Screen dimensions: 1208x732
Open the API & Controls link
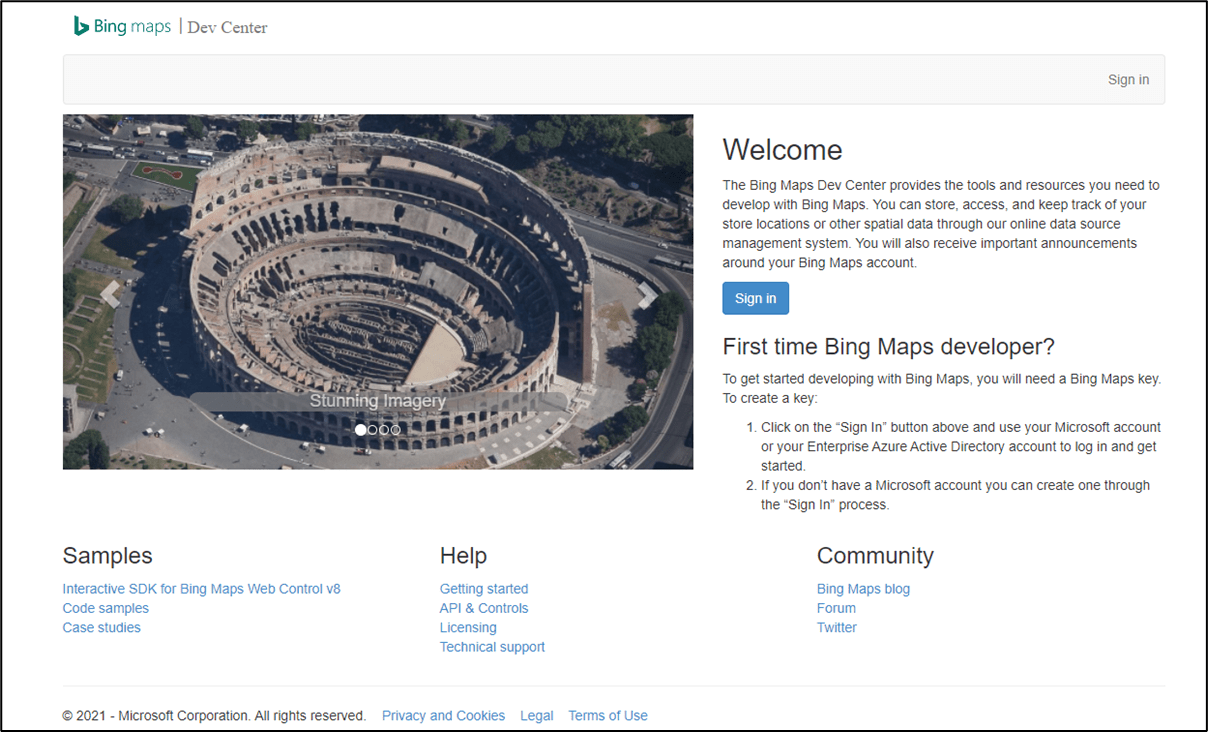484,608
